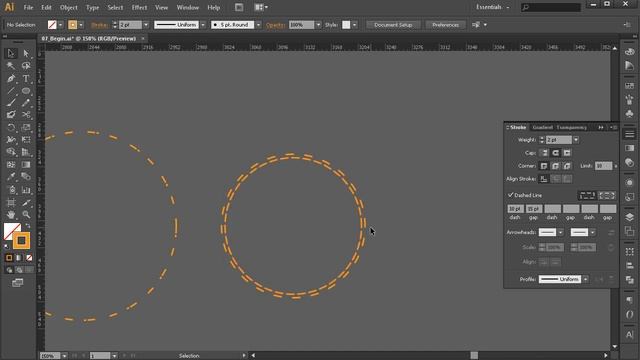Click the Opacity link in control bar

click(276, 25)
